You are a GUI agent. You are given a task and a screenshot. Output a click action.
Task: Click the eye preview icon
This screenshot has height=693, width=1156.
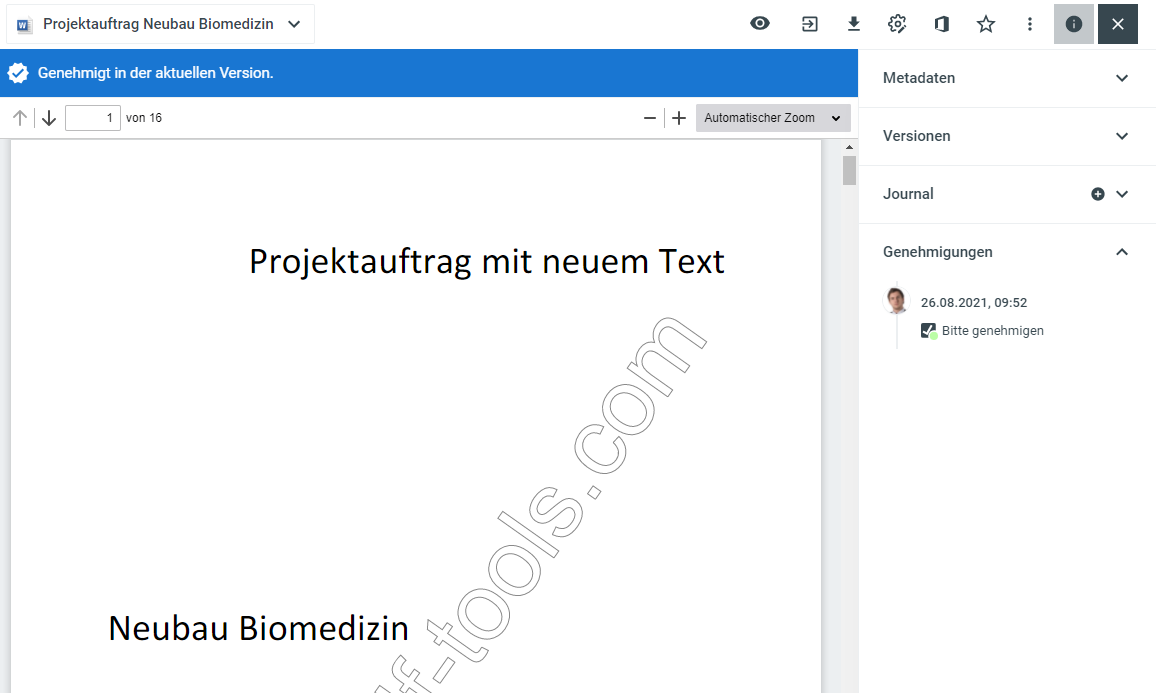coord(760,24)
